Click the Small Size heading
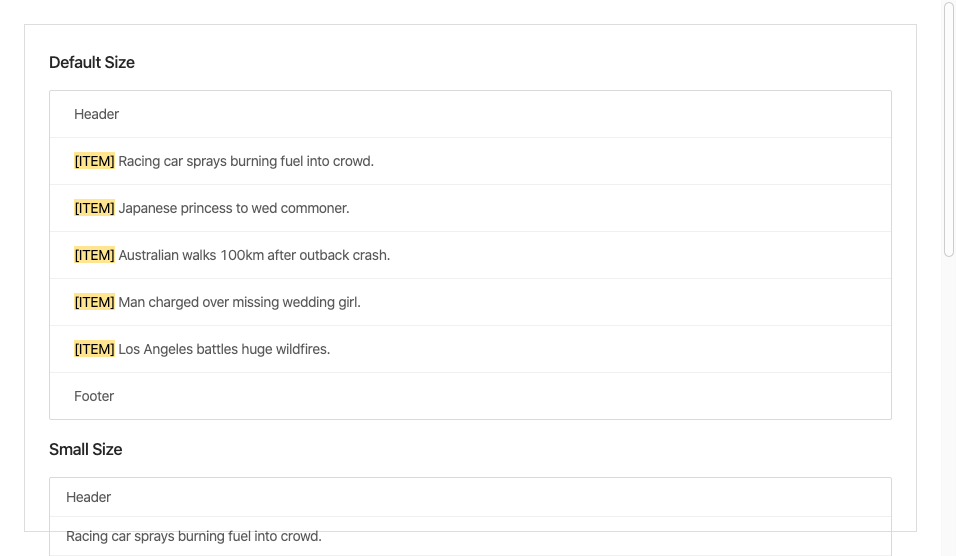Screen dimensions: 956x556 point(85,449)
